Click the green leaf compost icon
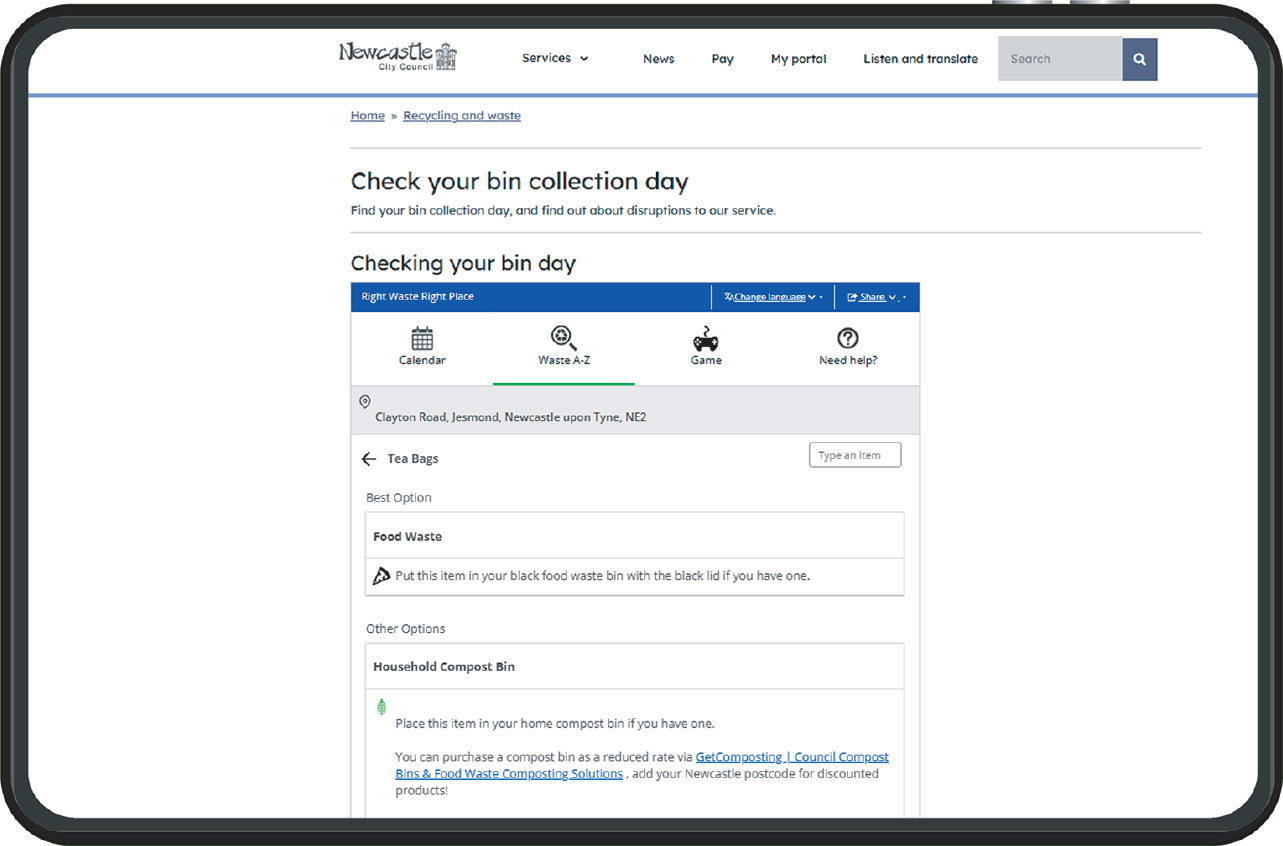The height and width of the screenshot is (846, 1283). click(x=381, y=707)
